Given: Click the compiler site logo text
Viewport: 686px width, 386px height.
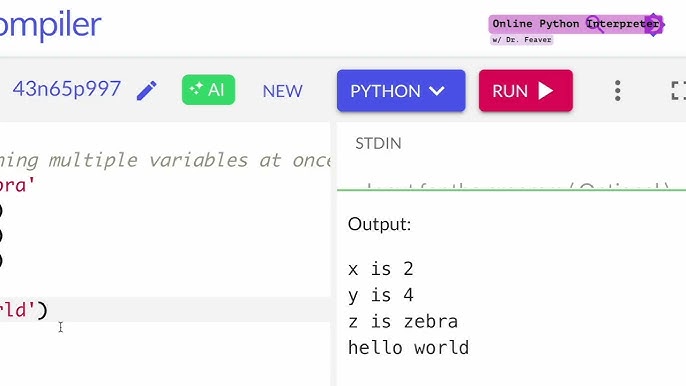Looking at the screenshot, I should click(51, 25).
